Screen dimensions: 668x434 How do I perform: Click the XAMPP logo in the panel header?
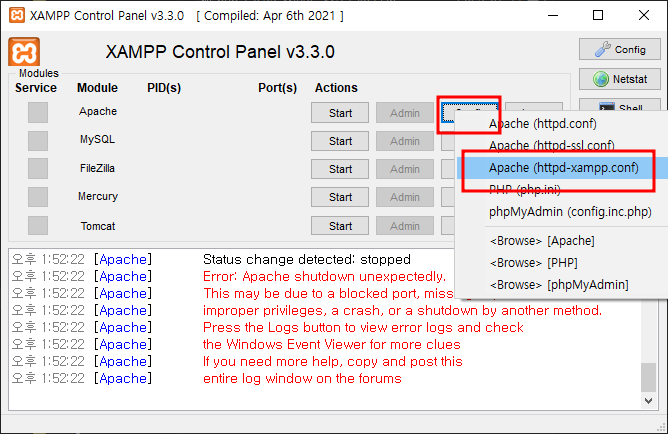[x=24, y=52]
